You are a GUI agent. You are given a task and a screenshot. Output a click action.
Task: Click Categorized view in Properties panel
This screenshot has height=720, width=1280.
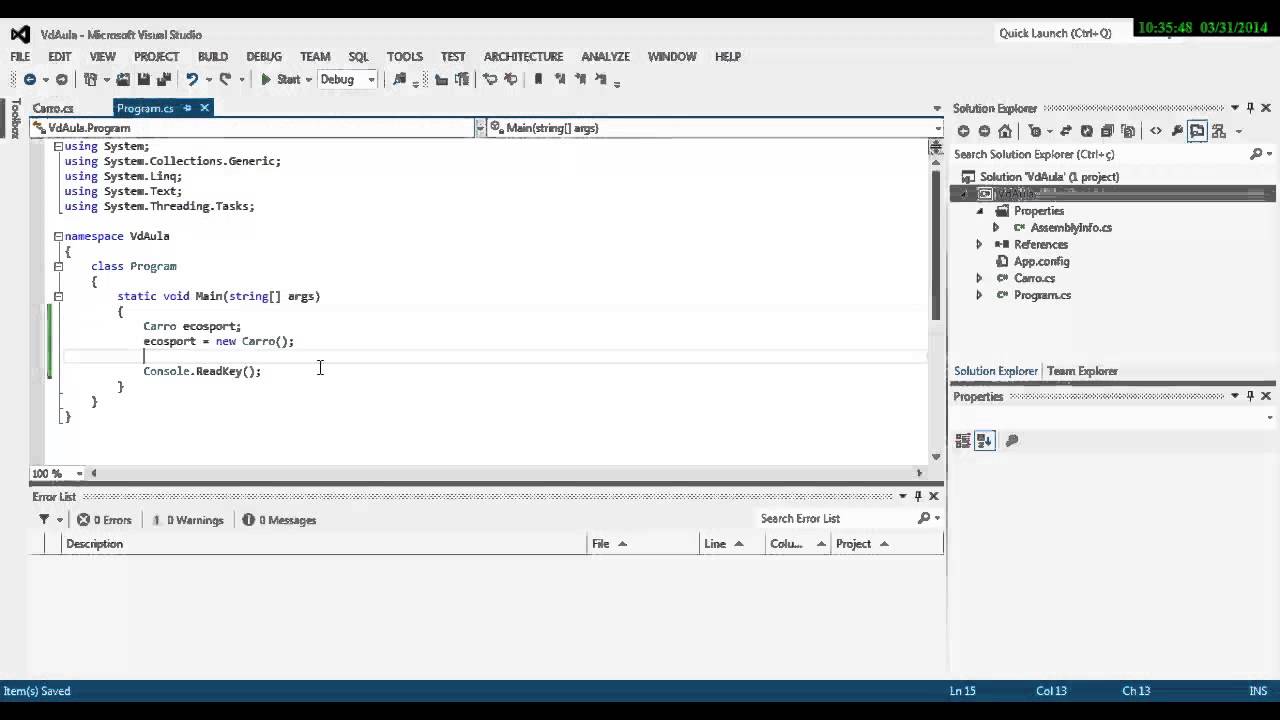coord(963,440)
